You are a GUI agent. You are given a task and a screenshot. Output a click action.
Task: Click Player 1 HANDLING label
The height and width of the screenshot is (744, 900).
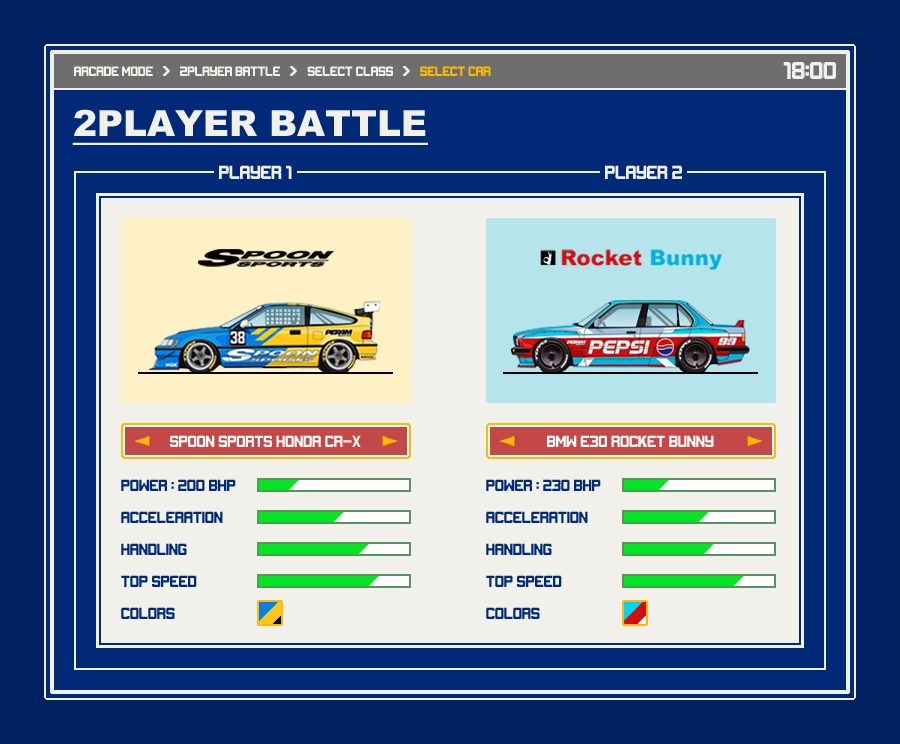[x=154, y=550]
